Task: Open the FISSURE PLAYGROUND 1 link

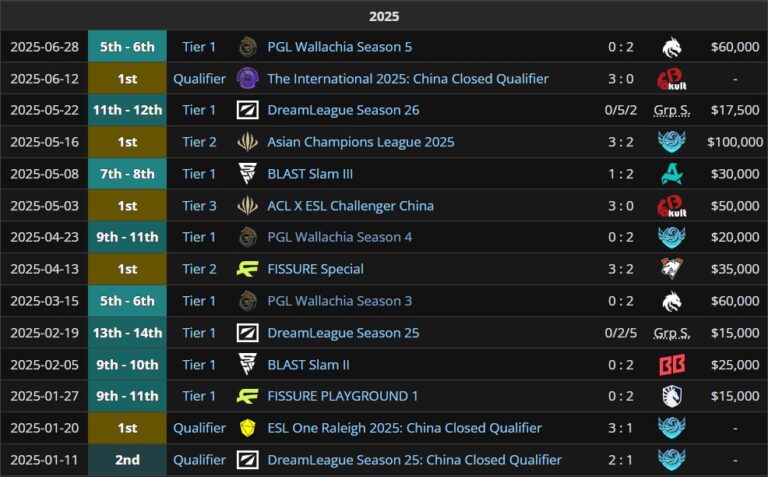Action: (x=343, y=396)
